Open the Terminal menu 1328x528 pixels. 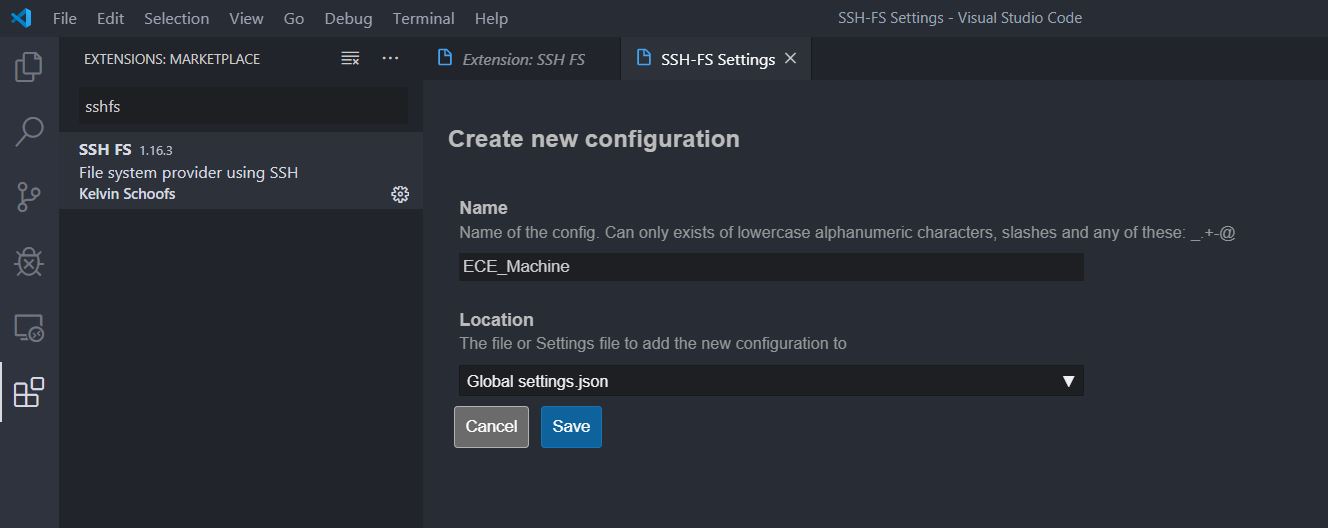[423, 18]
